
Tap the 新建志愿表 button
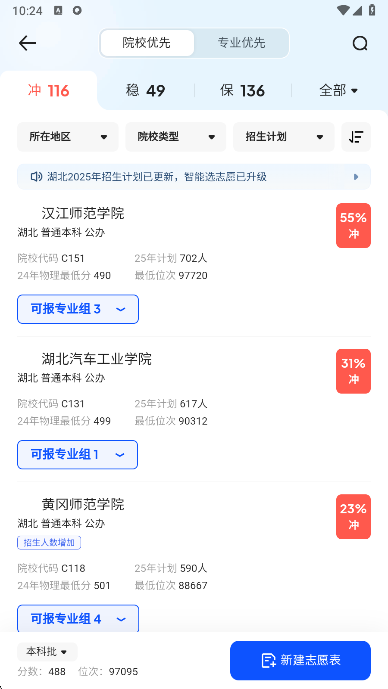pyautogui.click(x=301, y=660)
